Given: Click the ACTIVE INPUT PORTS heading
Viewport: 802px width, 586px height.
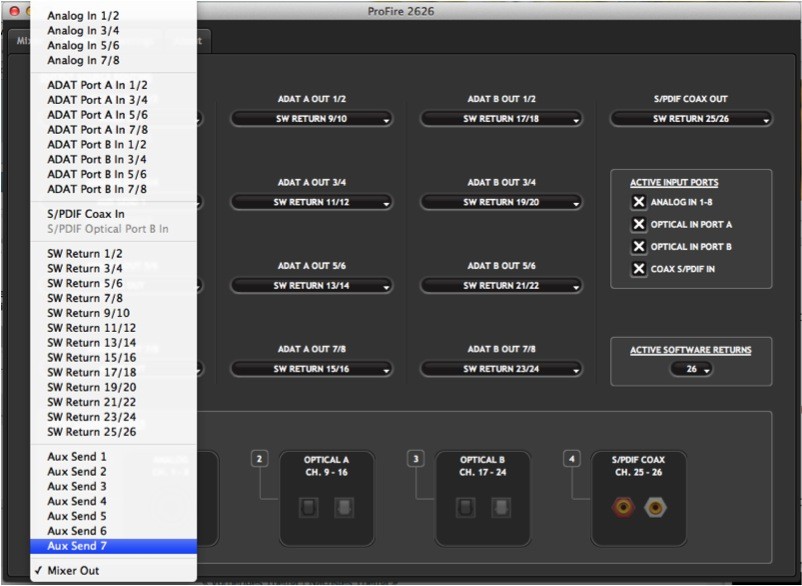Looking at the screenshot, I should pos(674,183).
